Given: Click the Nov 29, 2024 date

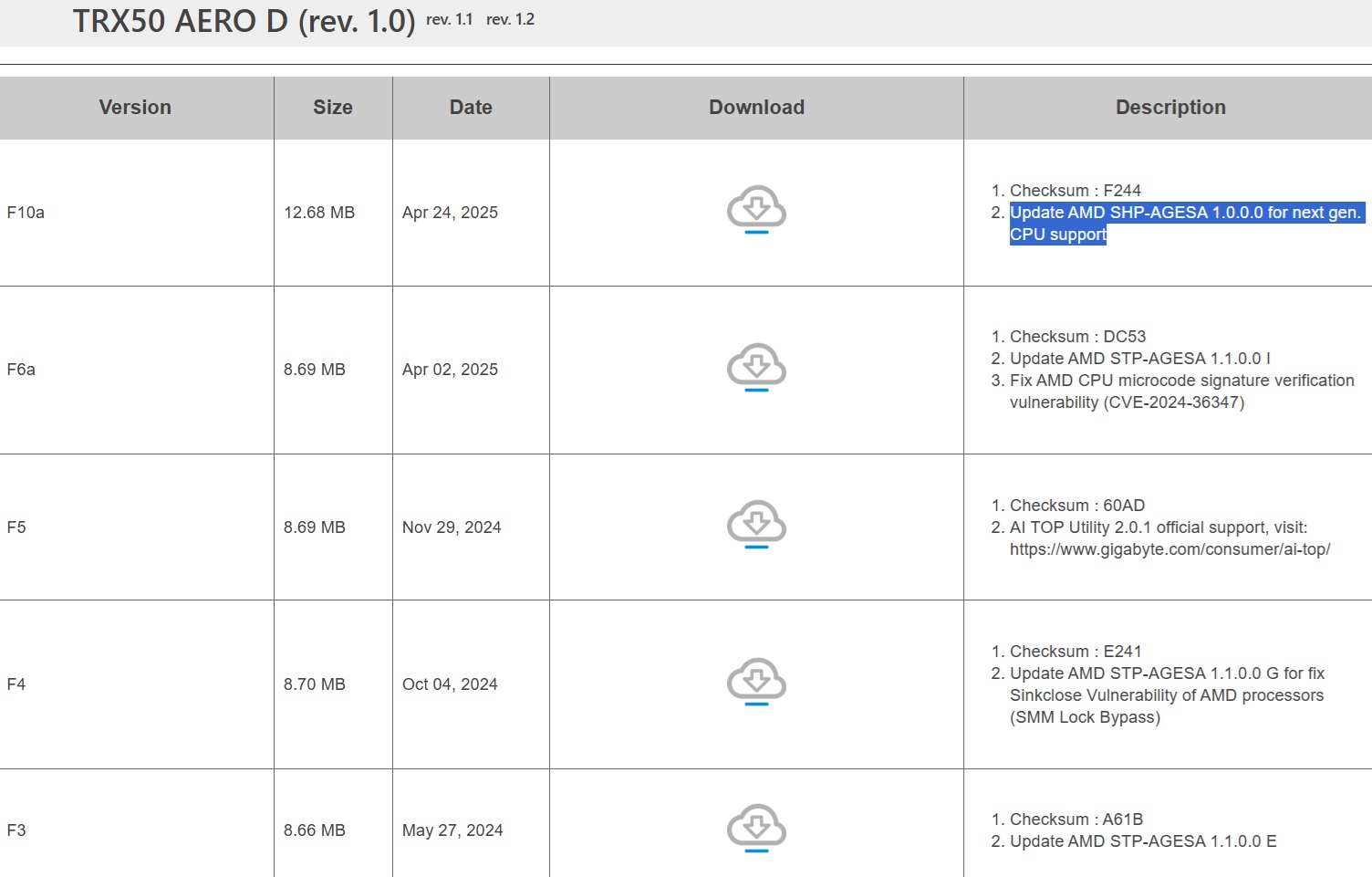Looking at the screenshot, I should pos(452,527).
